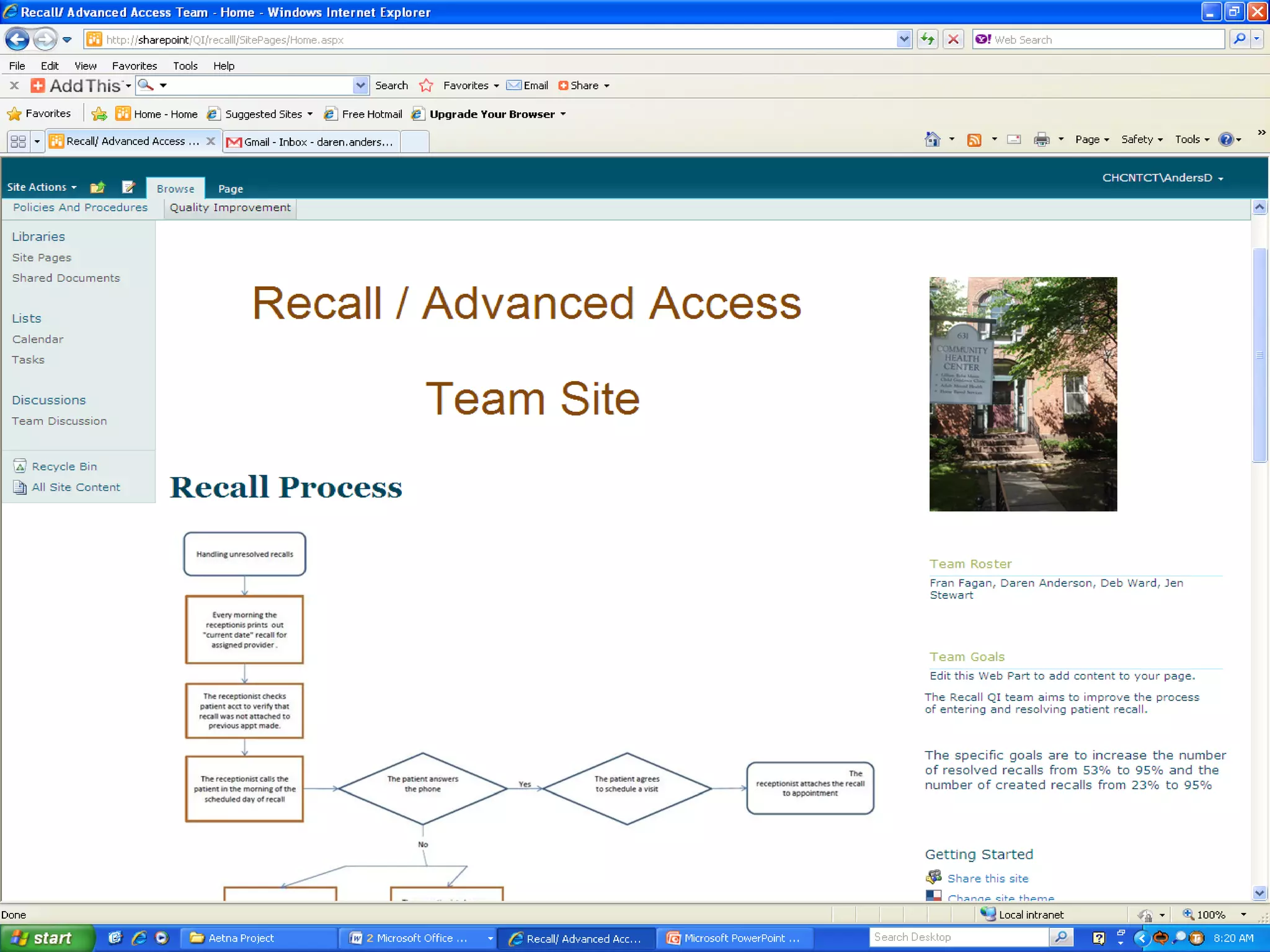
Task: Click the Stop loading X icon
Action: tap(953, 40)
